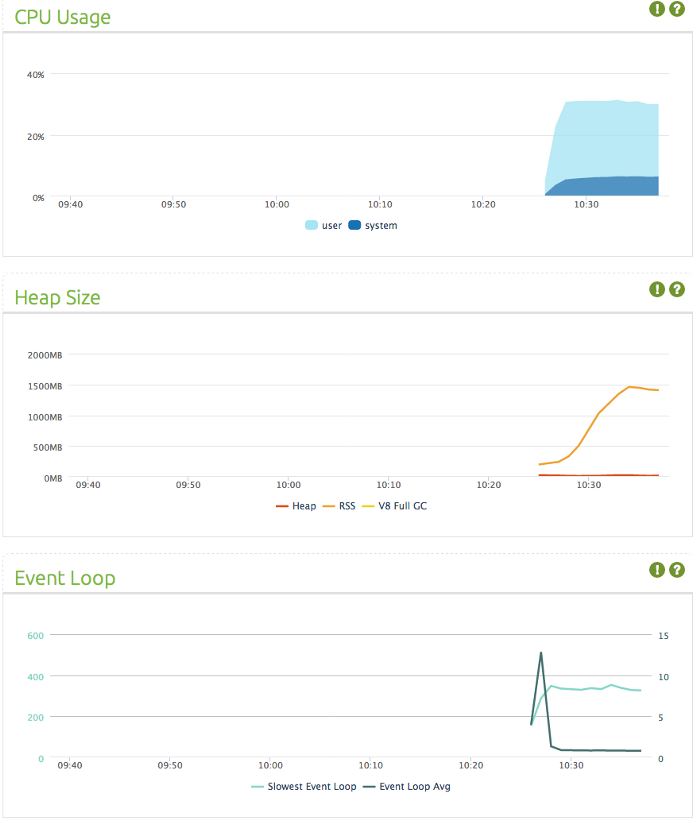Image resolution: width=700 pixels, height=828 pixels.
Task: Click the RSS peak on heap chart
Action: pyautogui.click(x=629, y=387)
